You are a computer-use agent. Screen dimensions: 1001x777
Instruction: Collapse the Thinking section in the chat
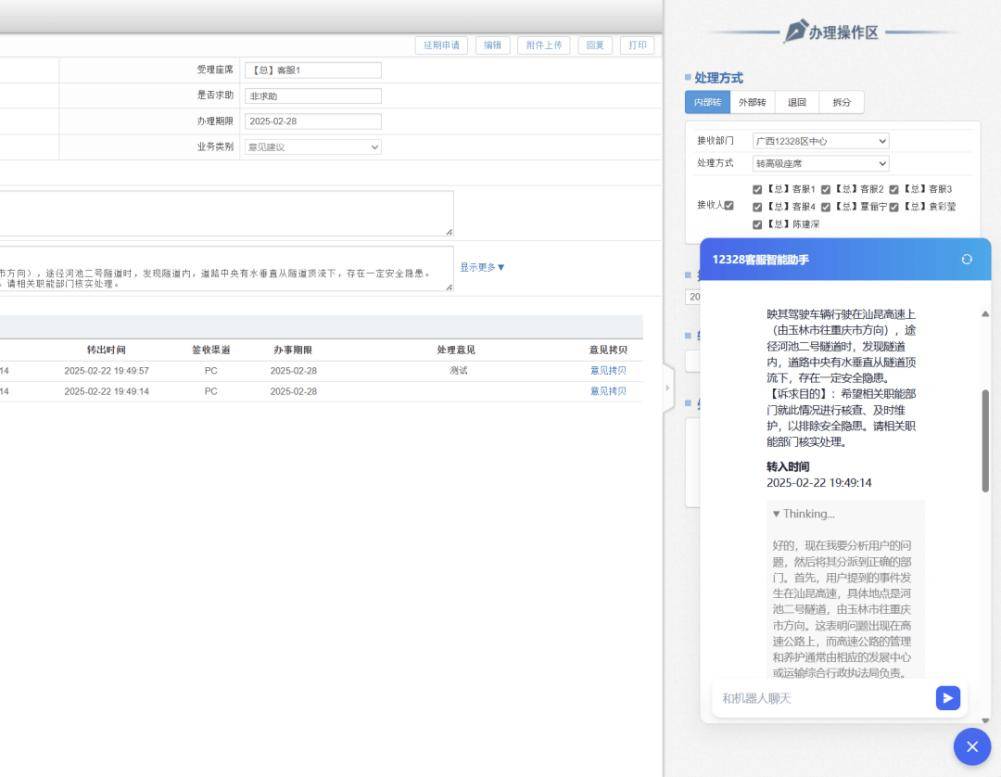803,514
